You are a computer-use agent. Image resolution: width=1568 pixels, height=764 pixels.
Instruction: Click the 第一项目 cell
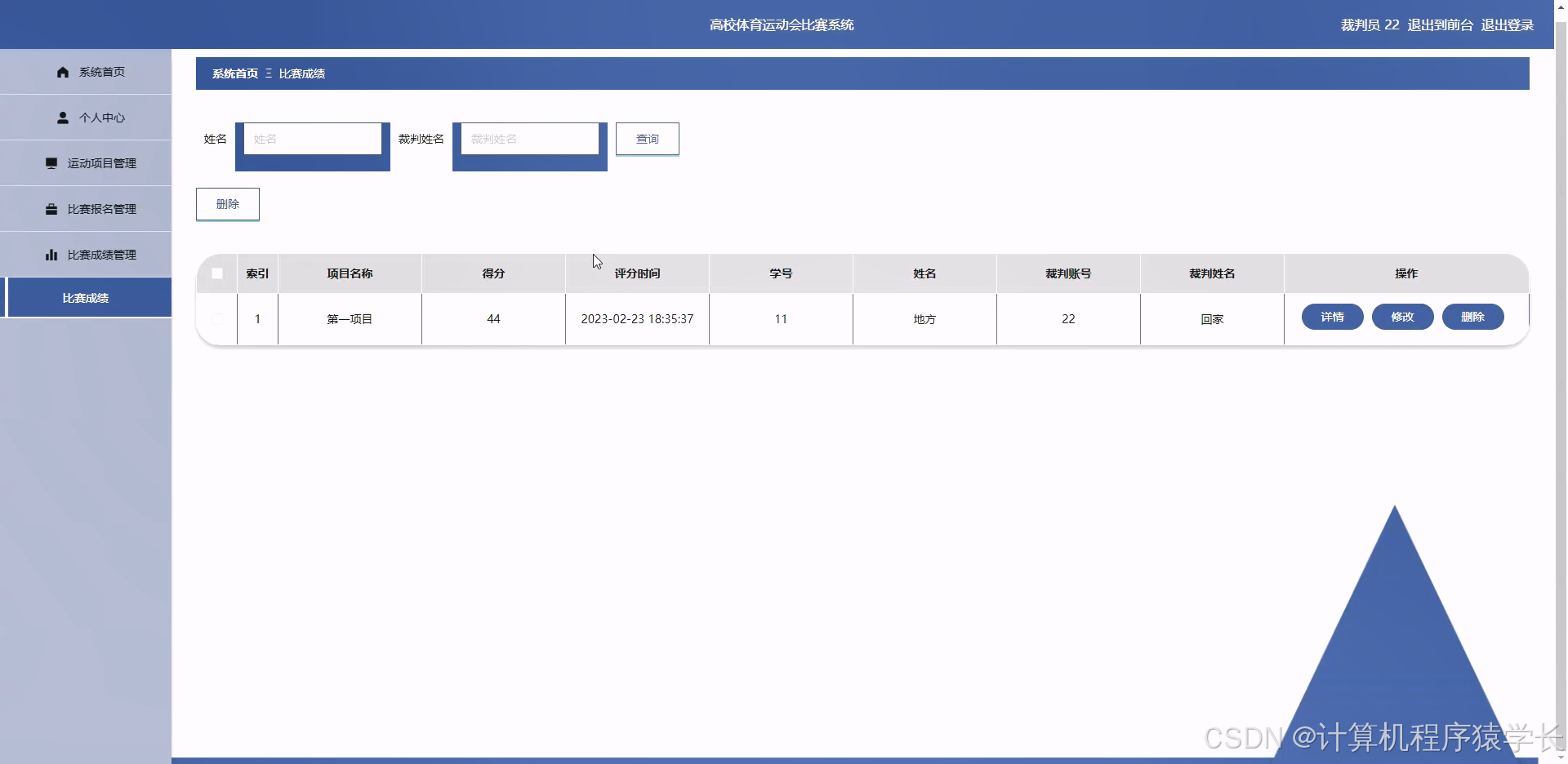point(350,319)
